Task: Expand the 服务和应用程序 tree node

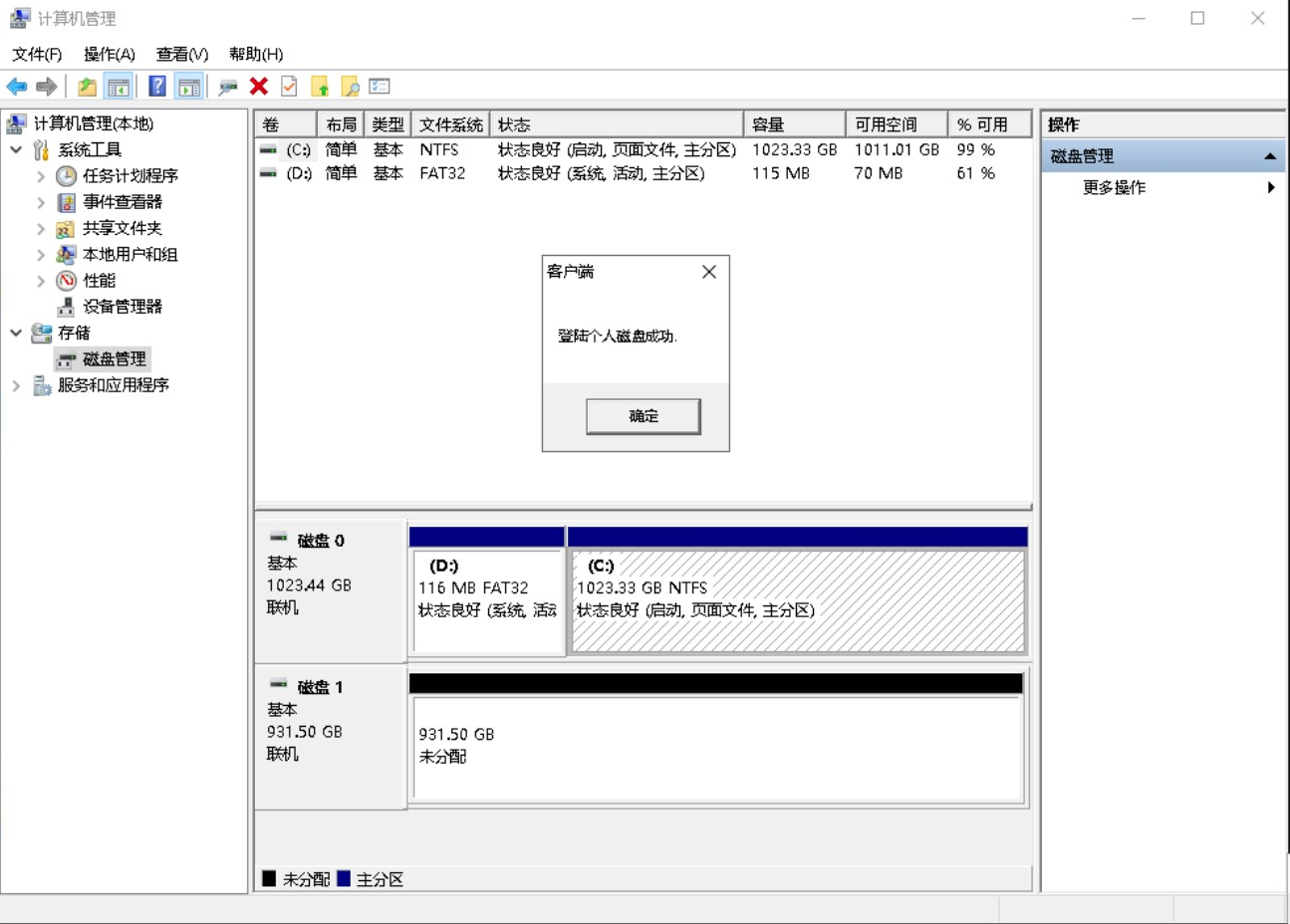Action: click(x=16, y=385)
